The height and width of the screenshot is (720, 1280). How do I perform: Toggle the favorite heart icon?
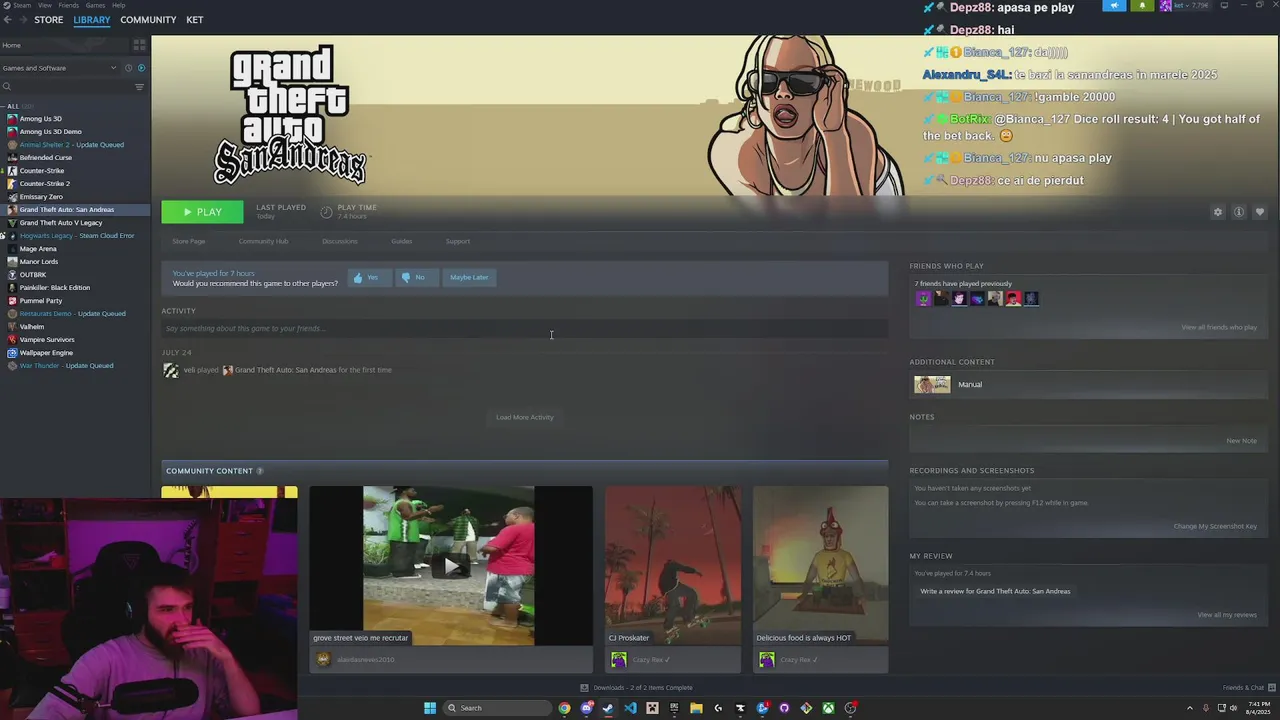point(1259,212)
